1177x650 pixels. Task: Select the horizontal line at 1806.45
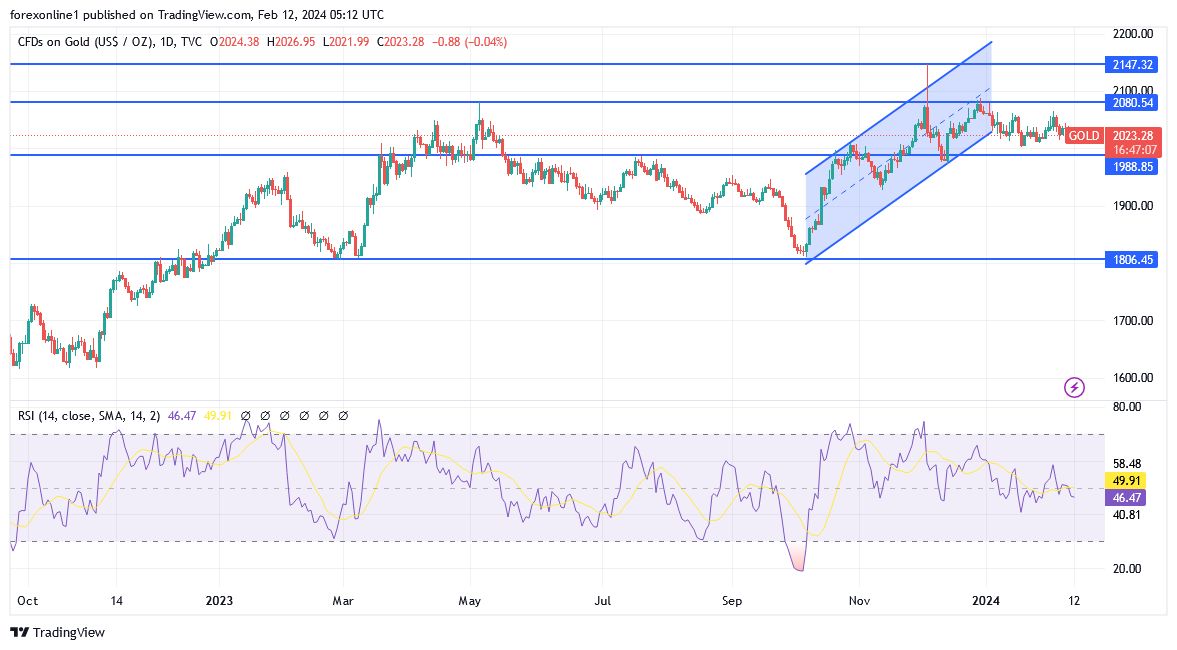pyautogui.click(x=557, y=260)
